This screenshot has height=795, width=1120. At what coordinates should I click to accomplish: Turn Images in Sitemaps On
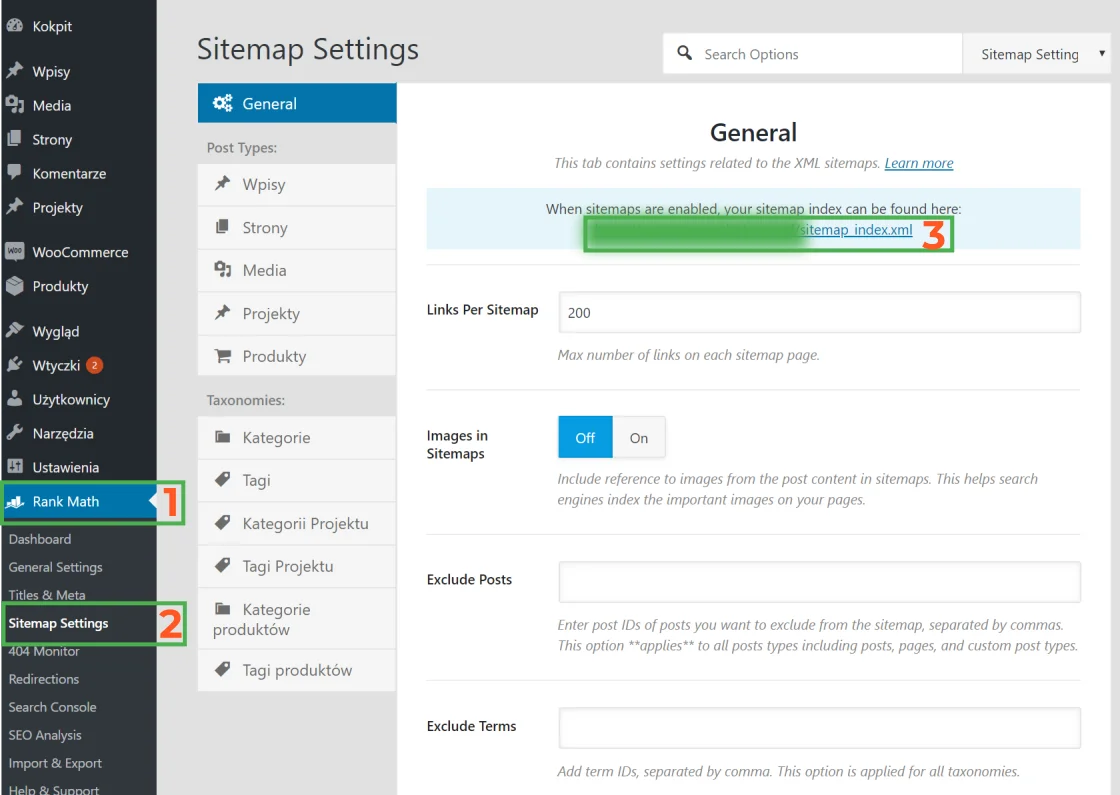click(639, 437)
